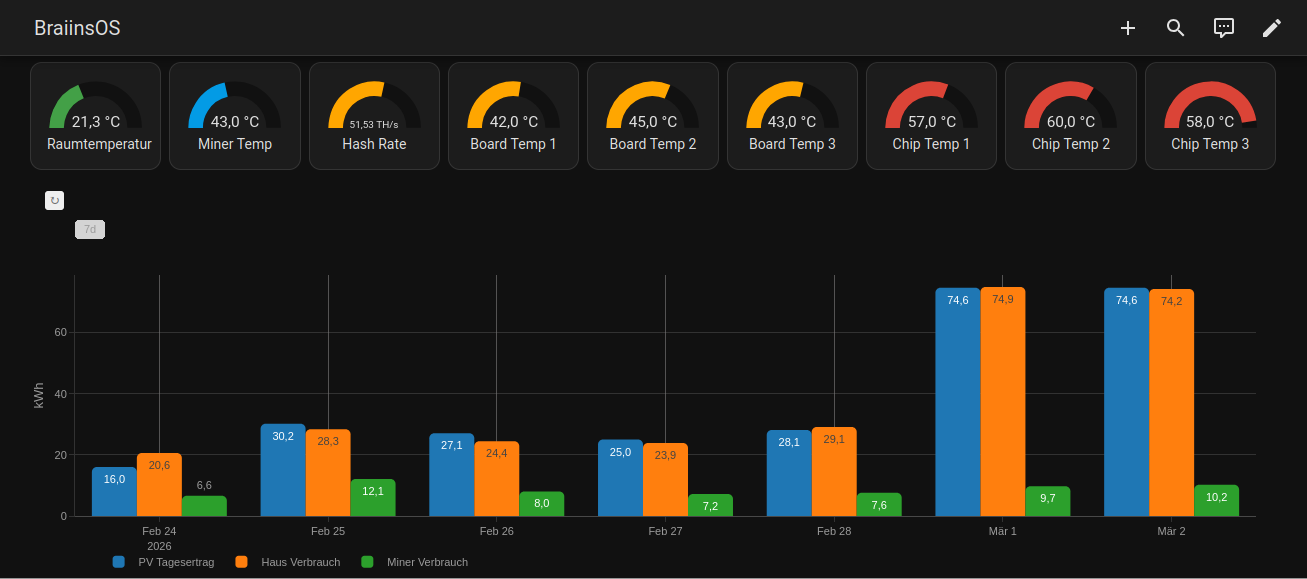
Task: Click the Chip Temp 3 card
Action: (1210, 116)
